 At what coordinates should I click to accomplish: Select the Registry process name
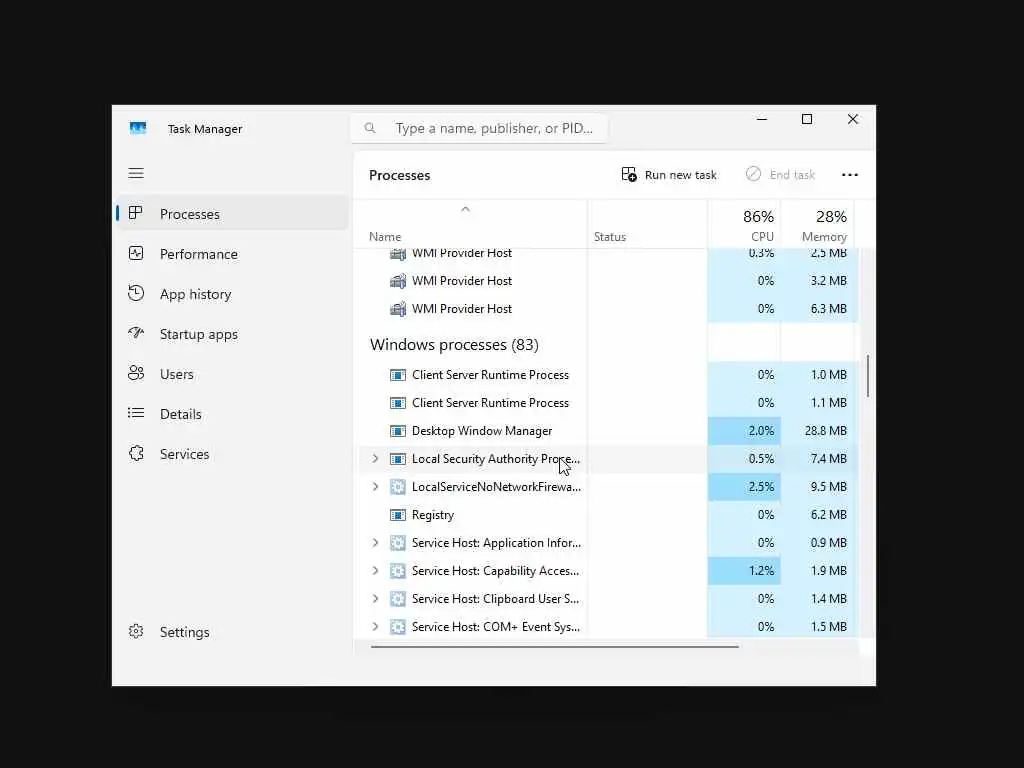point(432,515)
